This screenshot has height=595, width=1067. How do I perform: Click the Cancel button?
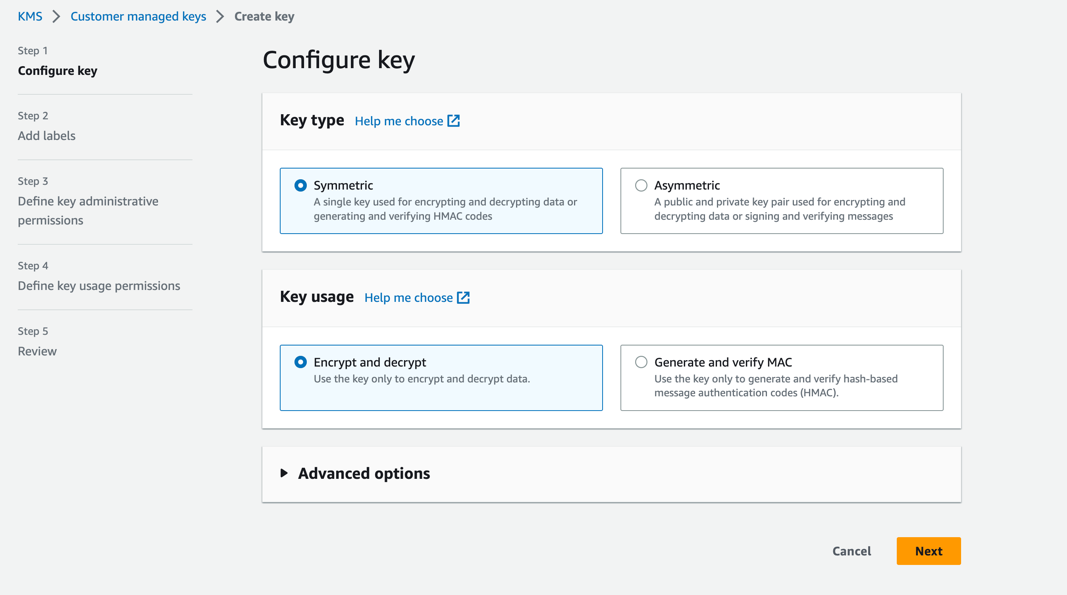coord(851,551)
